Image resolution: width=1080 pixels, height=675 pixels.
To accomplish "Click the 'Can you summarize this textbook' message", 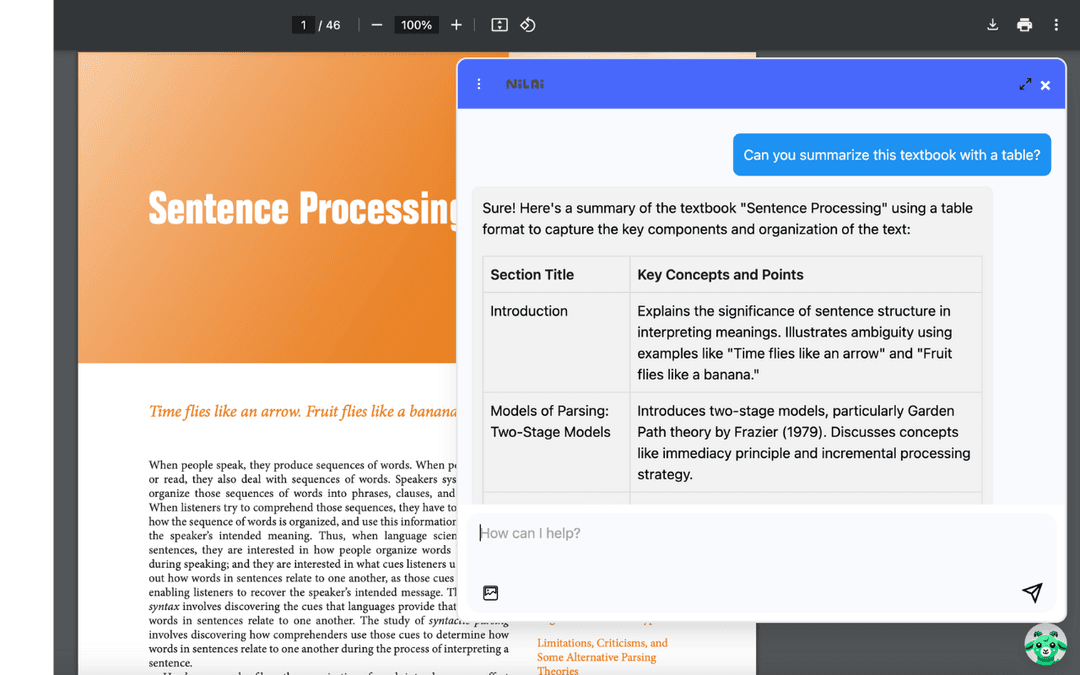I will pyautogui.click(x=891, y=155).
